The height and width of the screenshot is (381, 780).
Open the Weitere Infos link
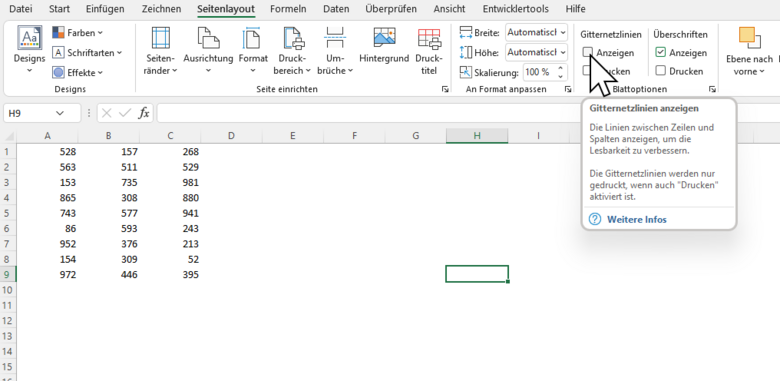click(x=636, y=219)
